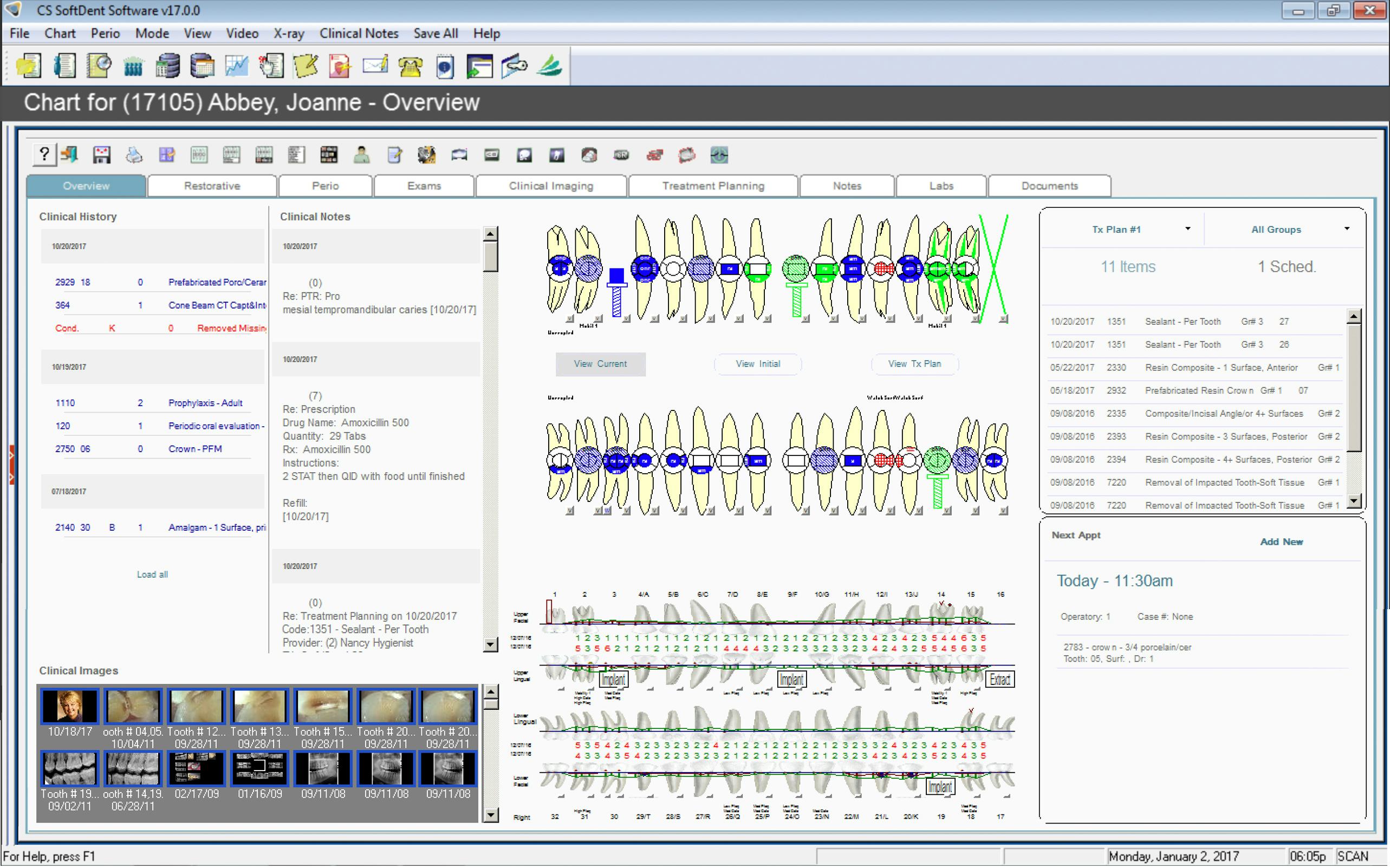Open the calendar scheduling icon
This screenshot has height=868, width=1390.
[x=202, y=66]
